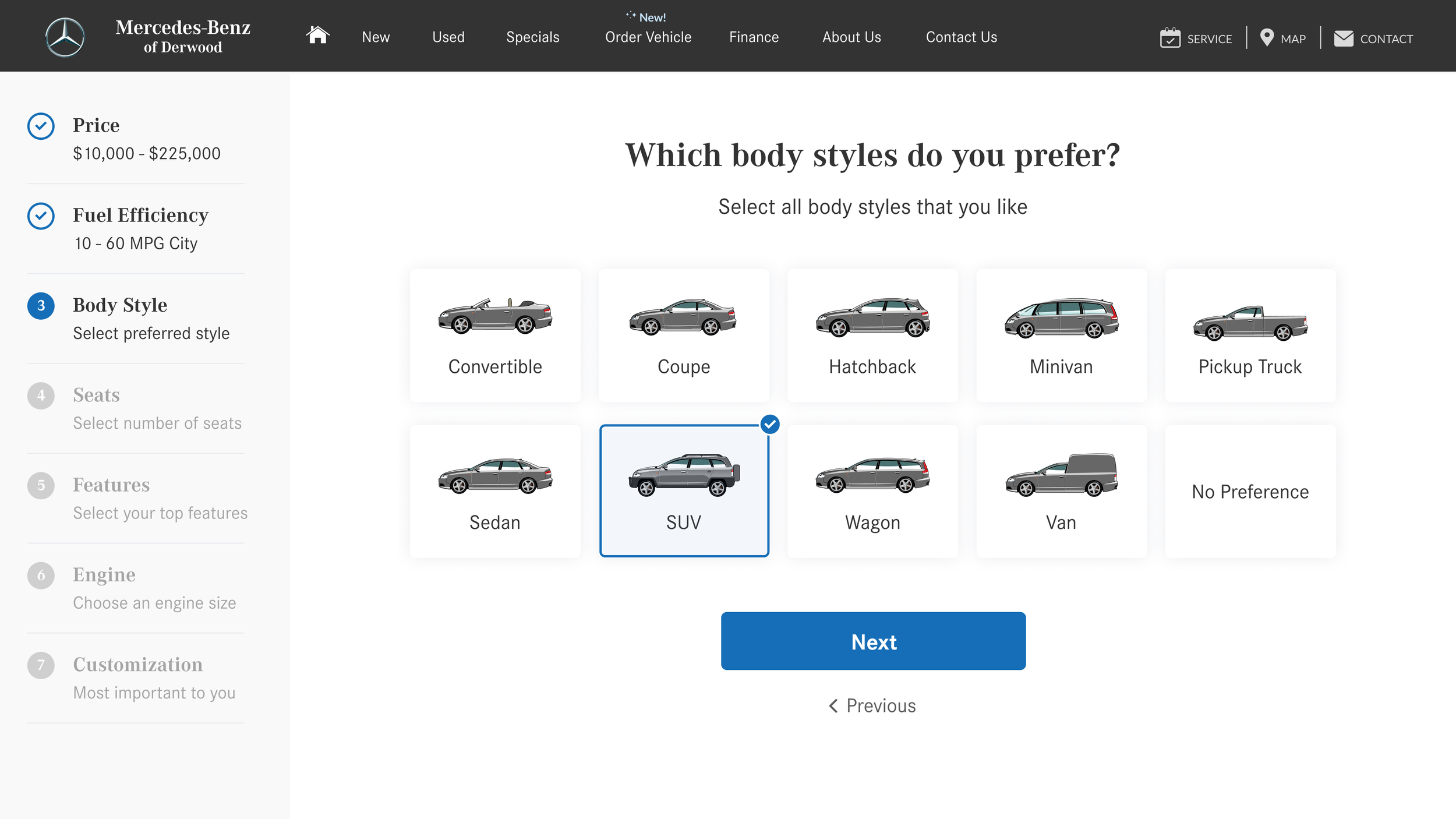
Task: Select the Van body style card
Action: coord(1061,491)
